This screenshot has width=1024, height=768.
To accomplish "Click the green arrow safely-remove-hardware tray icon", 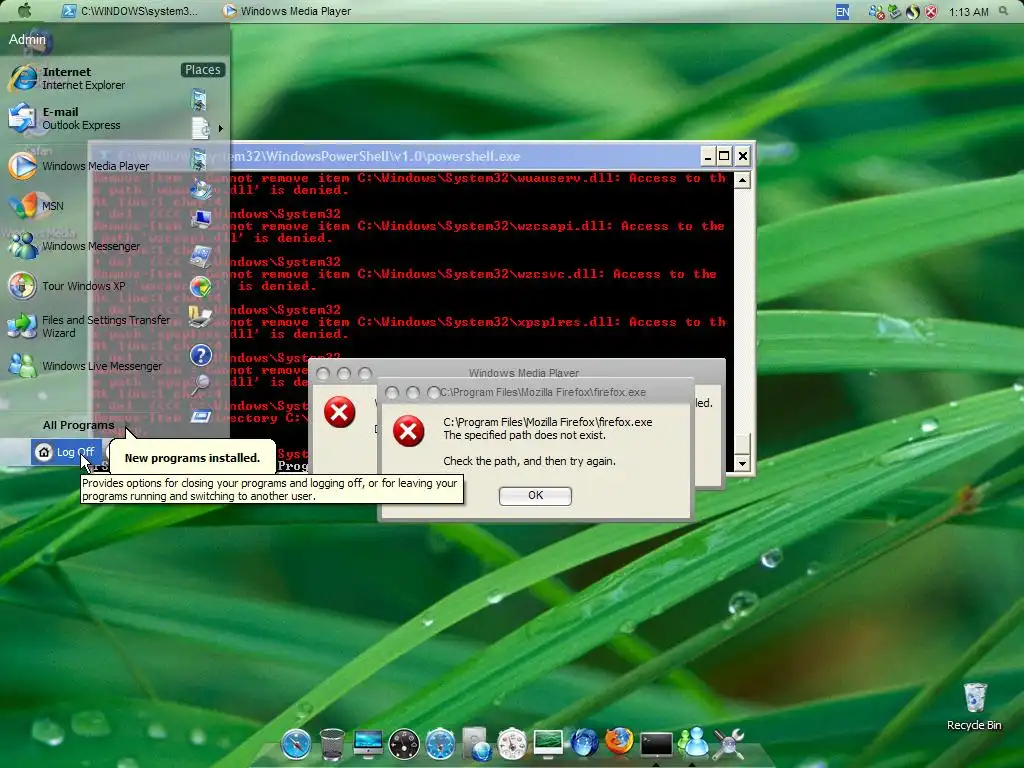I will [x=894, y=12].
